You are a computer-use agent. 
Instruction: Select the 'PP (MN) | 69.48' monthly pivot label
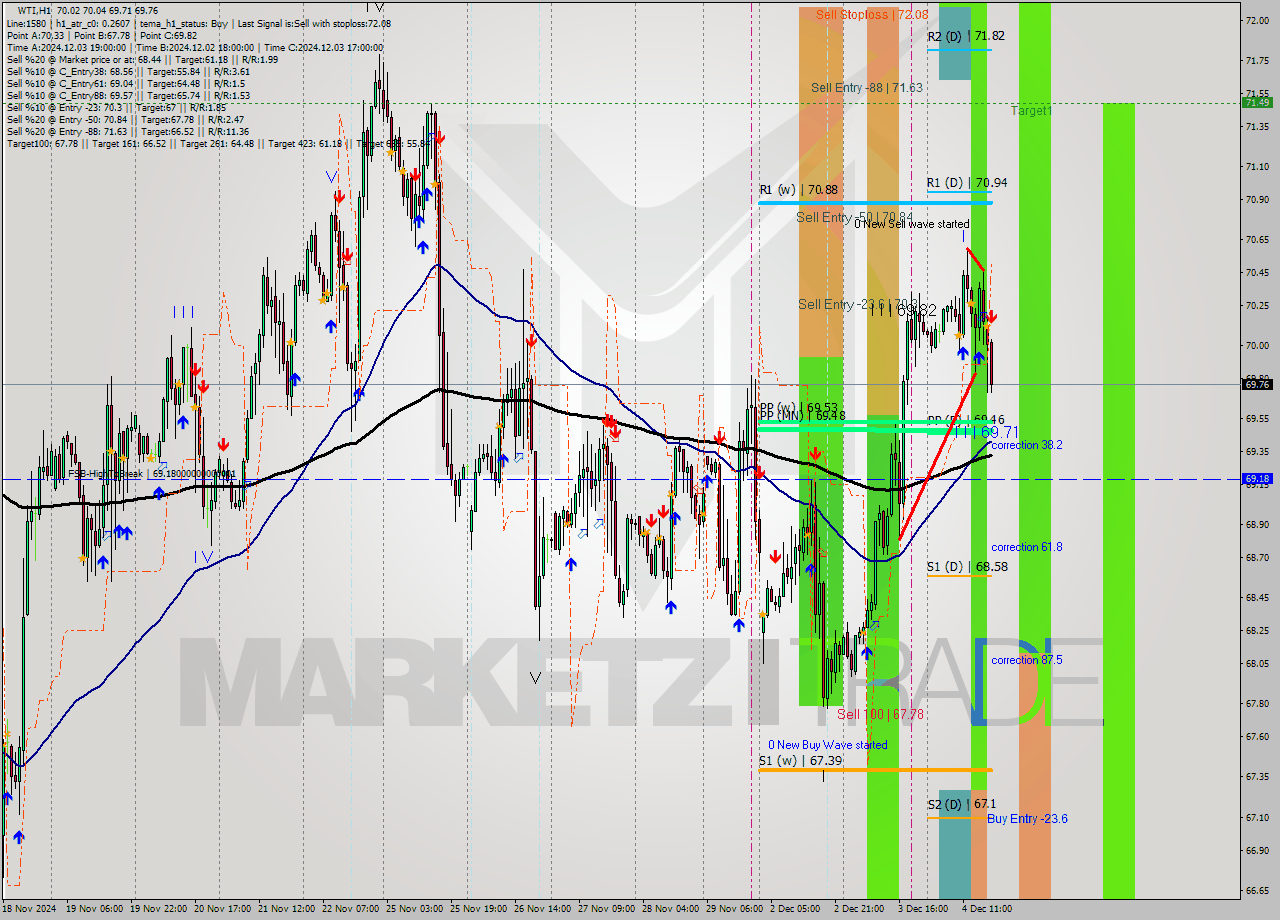pos(802,415)
